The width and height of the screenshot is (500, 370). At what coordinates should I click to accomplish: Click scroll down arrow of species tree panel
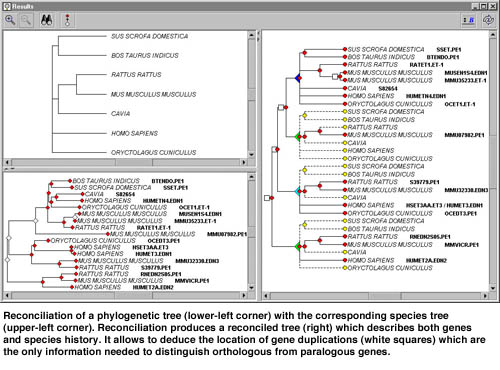pos(252,155)
